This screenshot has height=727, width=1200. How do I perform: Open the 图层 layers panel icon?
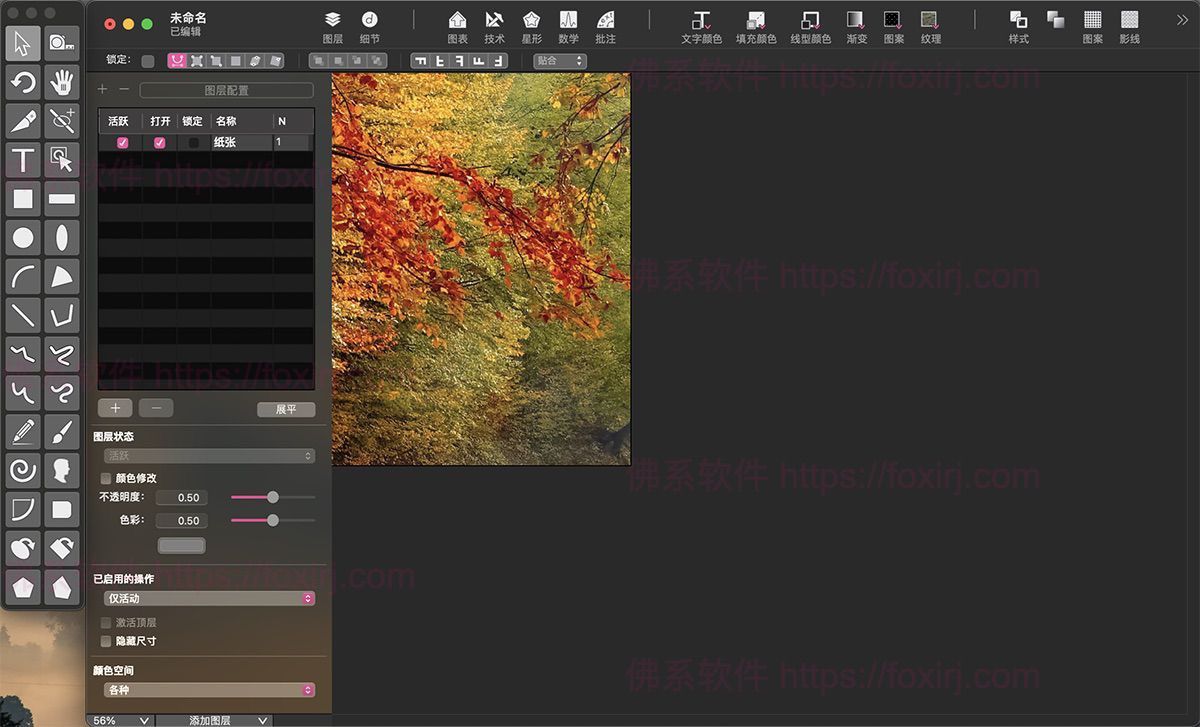click(x=333, y=26)
